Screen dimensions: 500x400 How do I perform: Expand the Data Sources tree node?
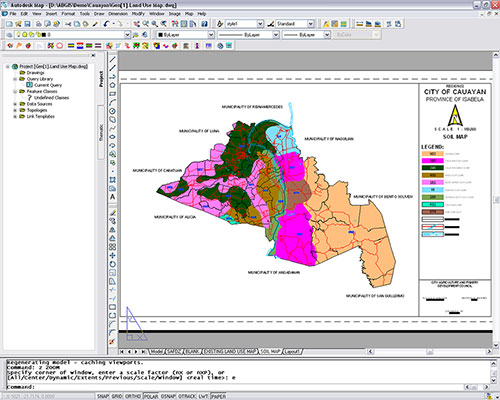point(15,104)
